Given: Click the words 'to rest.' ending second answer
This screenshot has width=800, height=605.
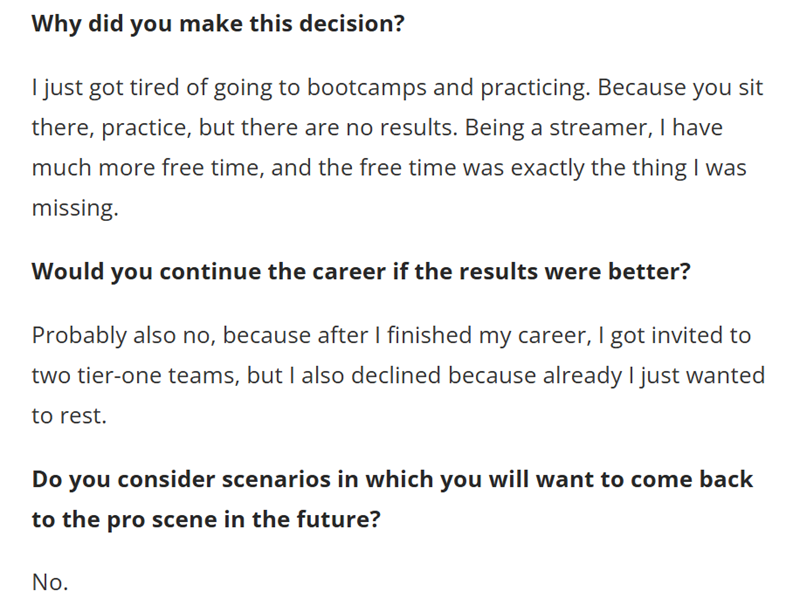Looking at the screenshot, I should [69, 416].
